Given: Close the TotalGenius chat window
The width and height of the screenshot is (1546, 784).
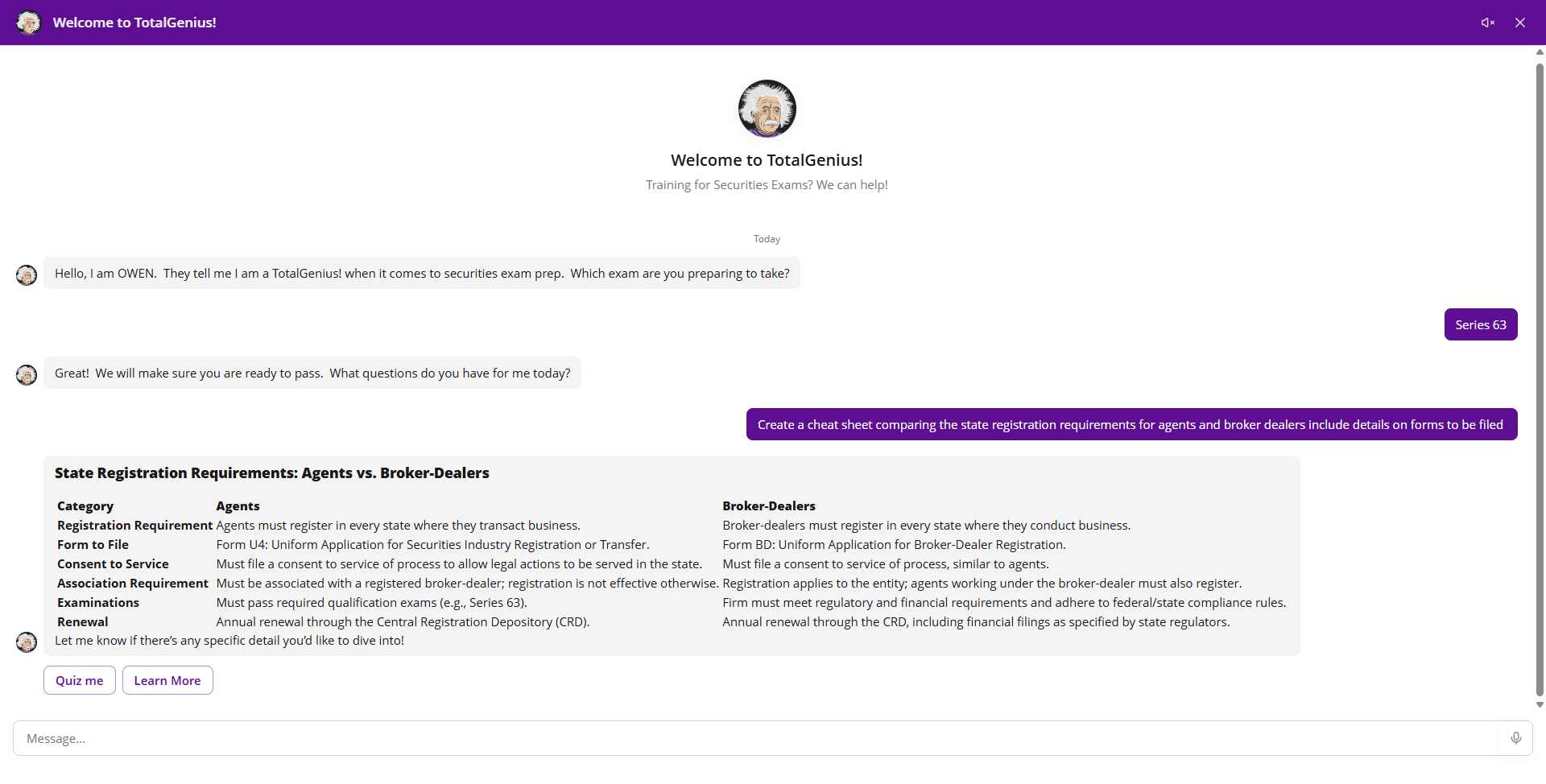Looking at the screenshot, I should click(1520, 23).
